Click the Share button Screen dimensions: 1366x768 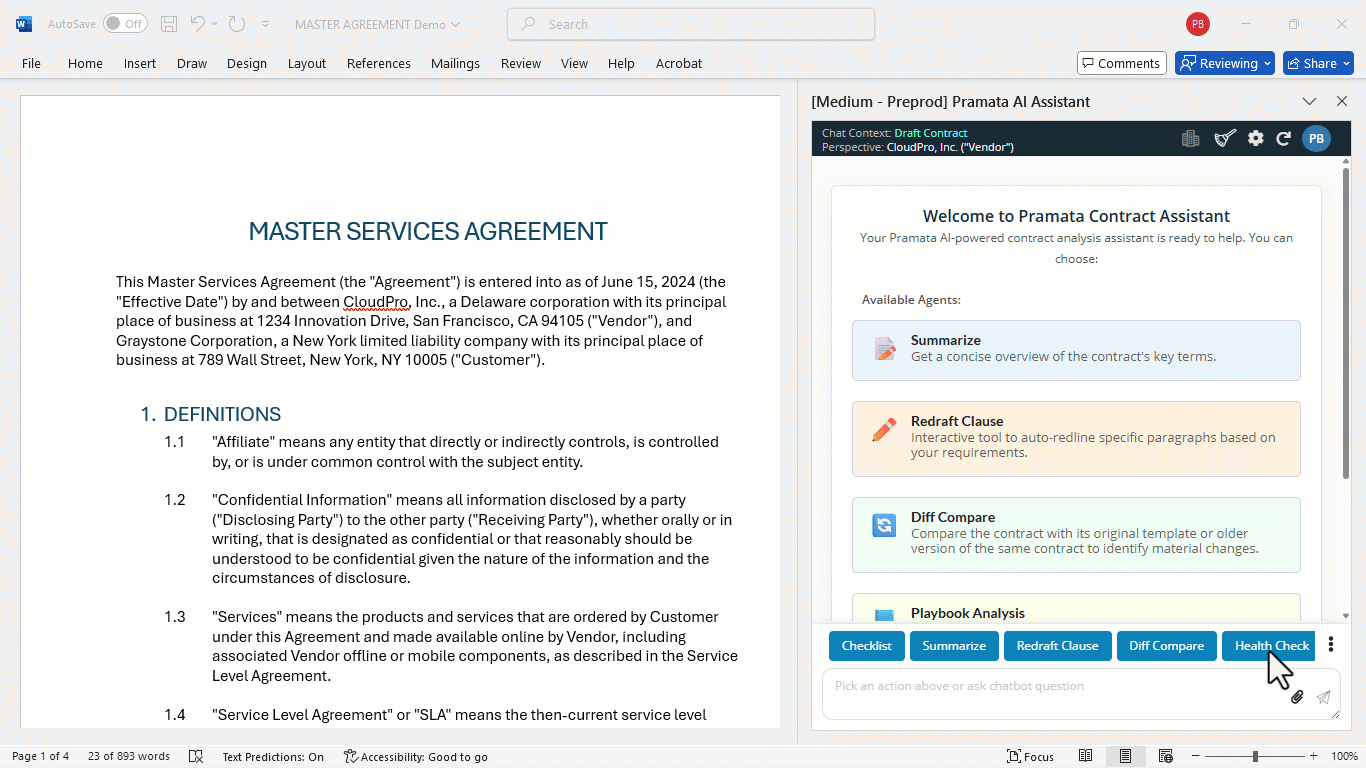pyautogui.click(x=1318, y=63)
